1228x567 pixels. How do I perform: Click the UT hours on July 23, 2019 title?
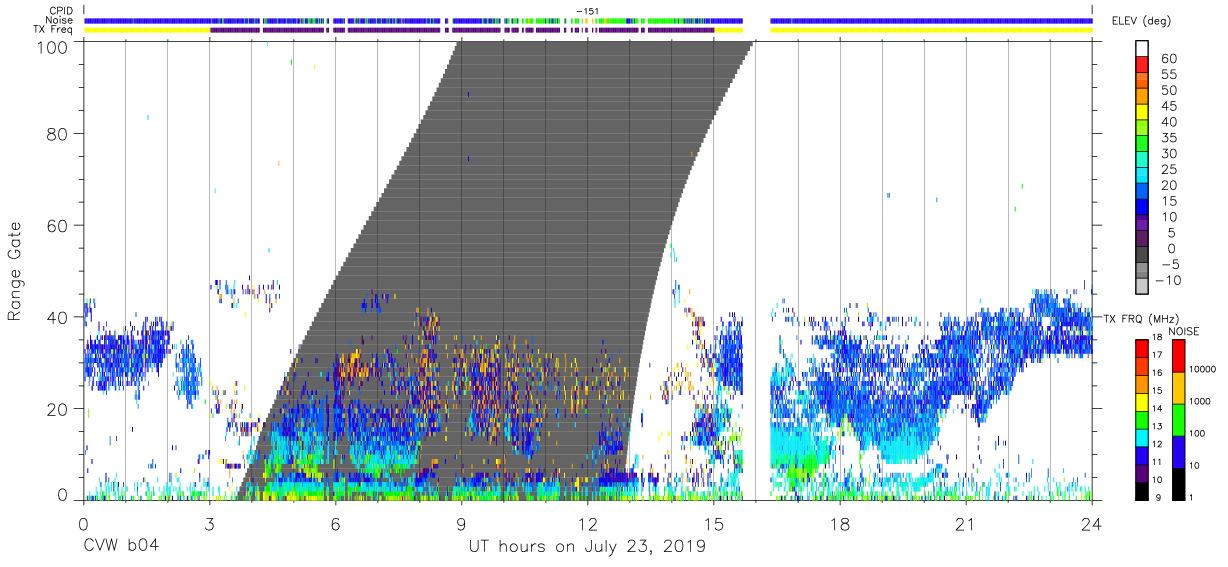(587, 547)
